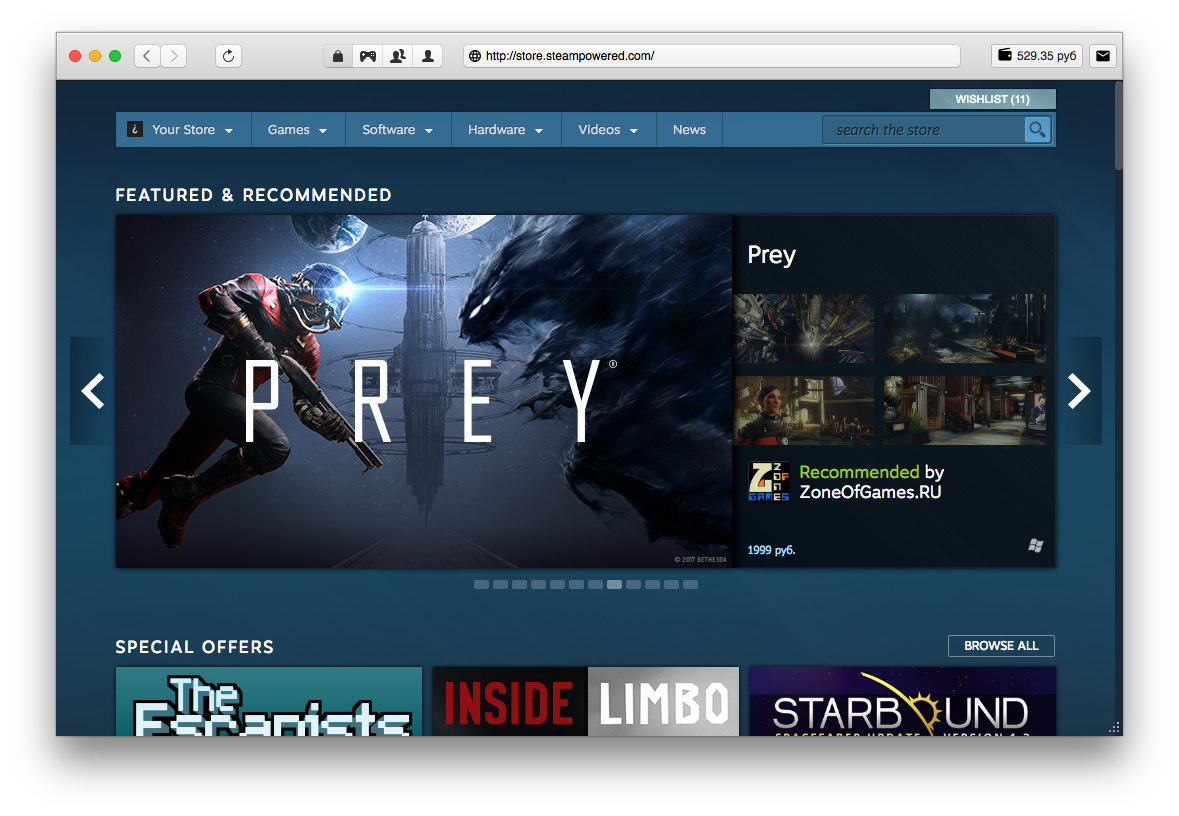Click the window resize grip corner
1179x816 pixels.
[1115, 728]
